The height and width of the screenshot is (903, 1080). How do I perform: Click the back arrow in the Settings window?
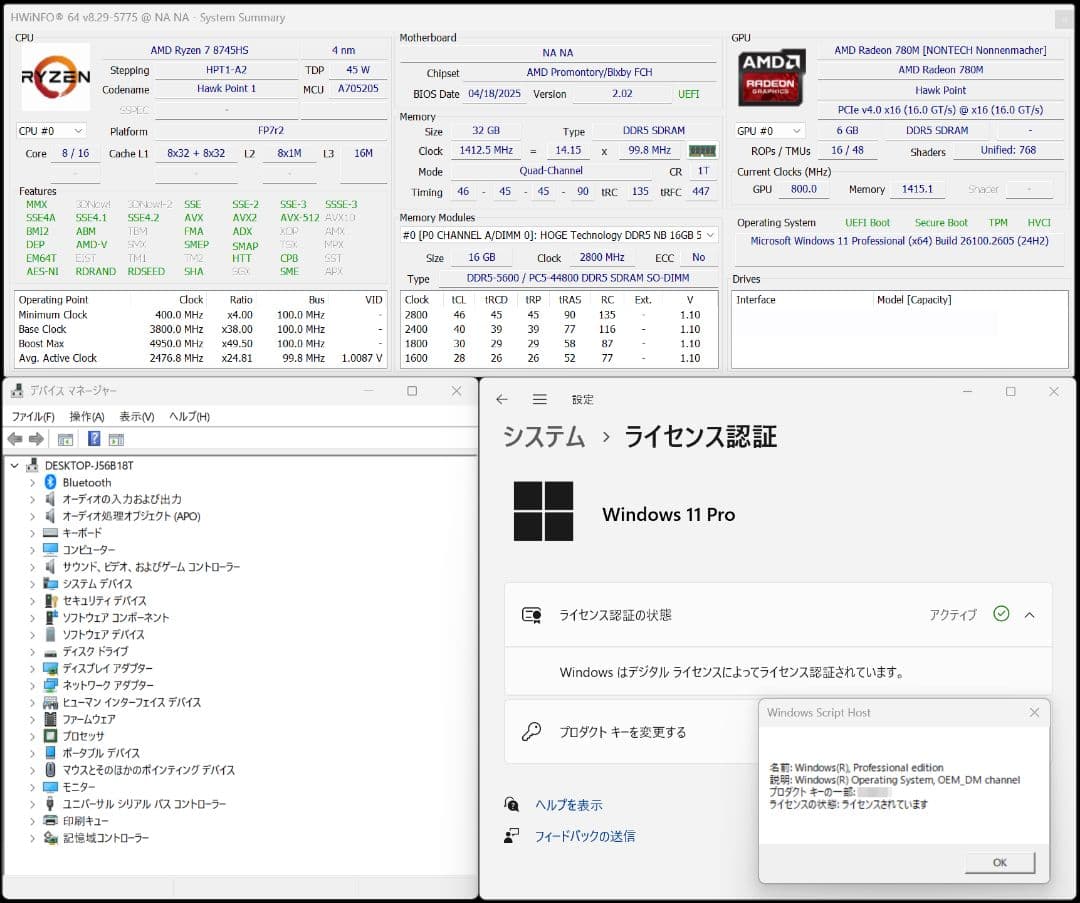tap(501, 398)
